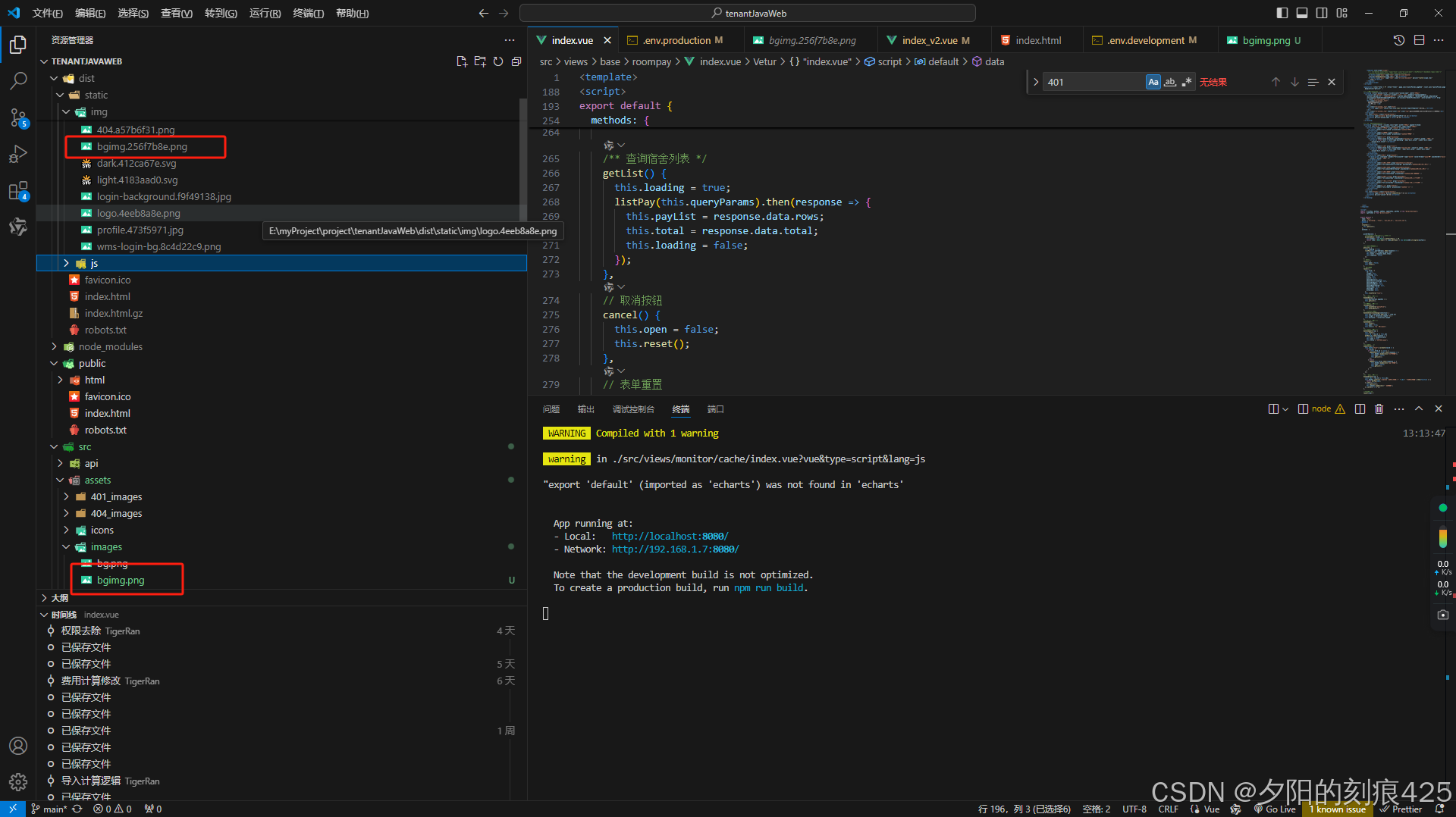
Task: Open localhost:8080 link in terminal
Action: pyautogui.click(x=670, y=537)
